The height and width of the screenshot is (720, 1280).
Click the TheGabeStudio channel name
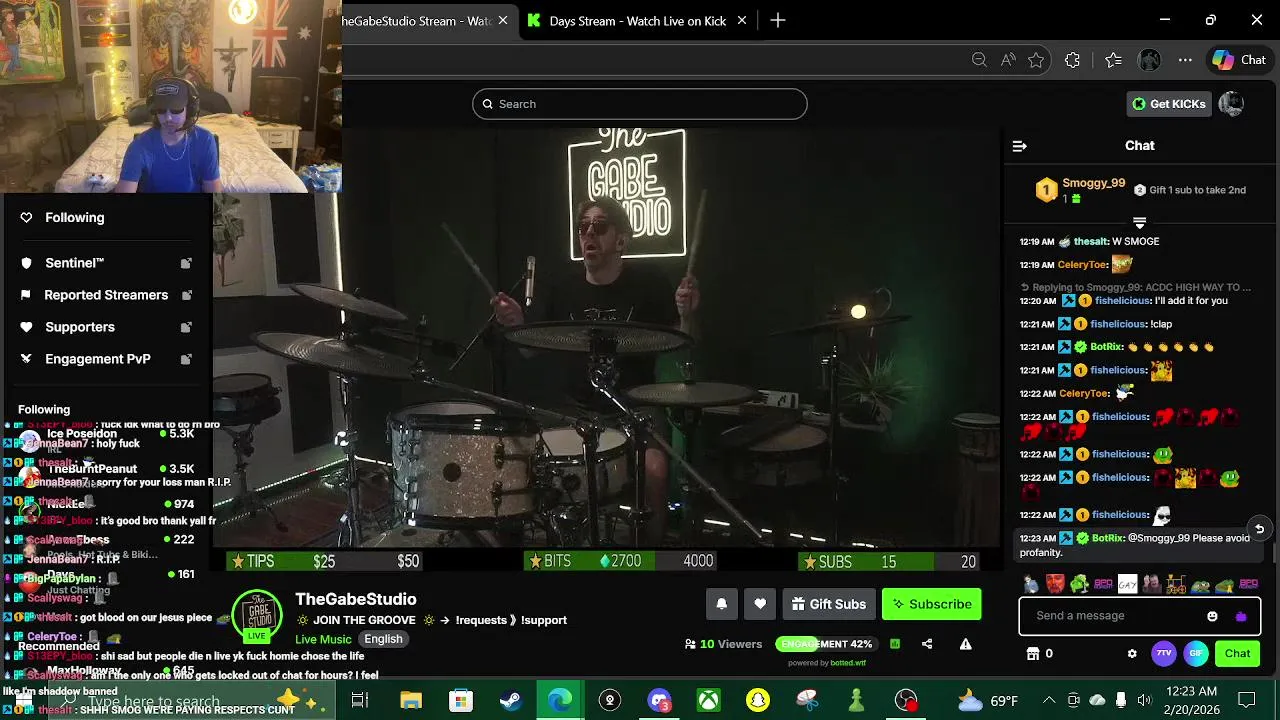click(x=356, y=599)
